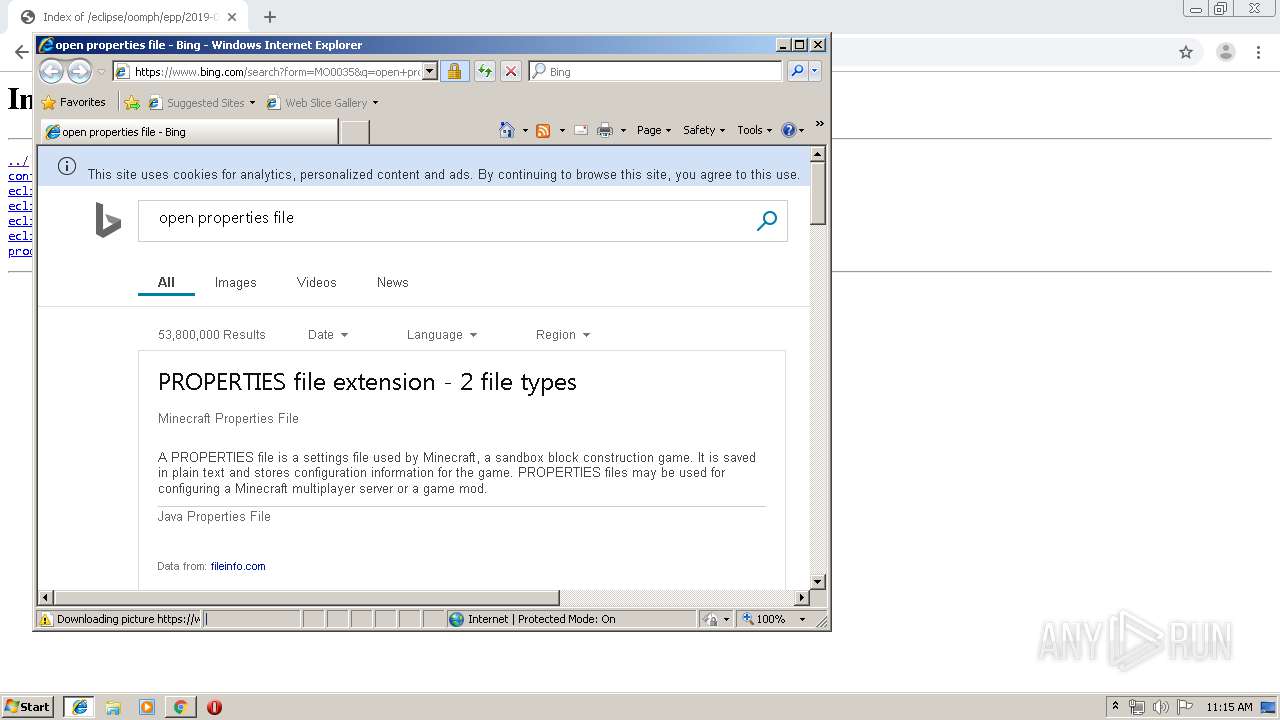Select the All results tab
This screenshot has height=720, width=1280.
[166, 282]
